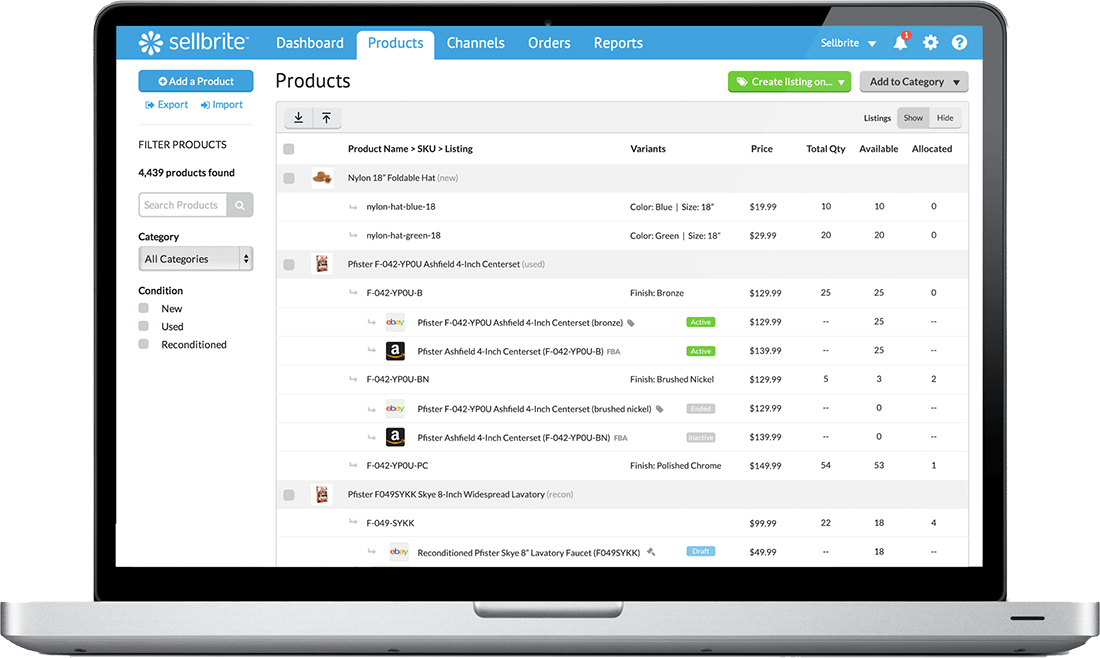Open the Add to Category dropdown

pos(914,81)
